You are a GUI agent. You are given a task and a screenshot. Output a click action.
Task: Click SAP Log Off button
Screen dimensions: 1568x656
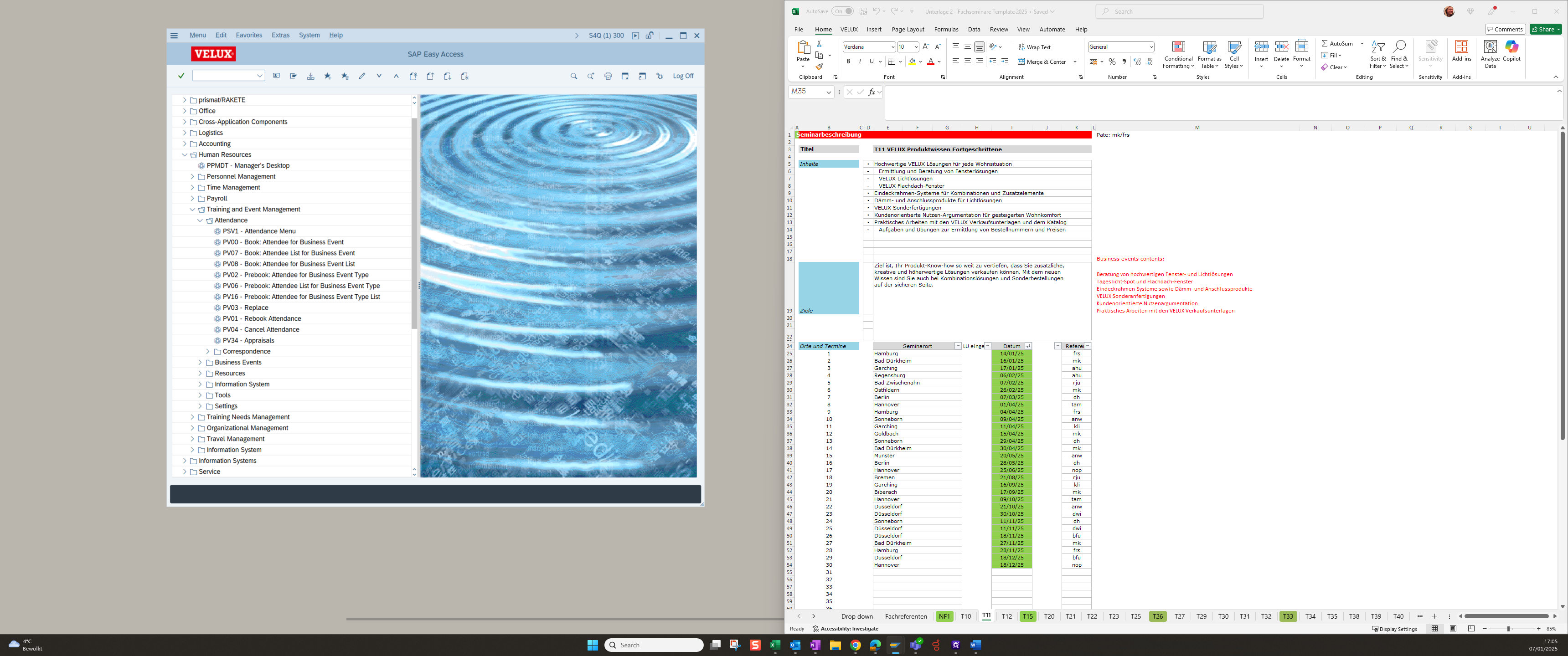(683, 76)
